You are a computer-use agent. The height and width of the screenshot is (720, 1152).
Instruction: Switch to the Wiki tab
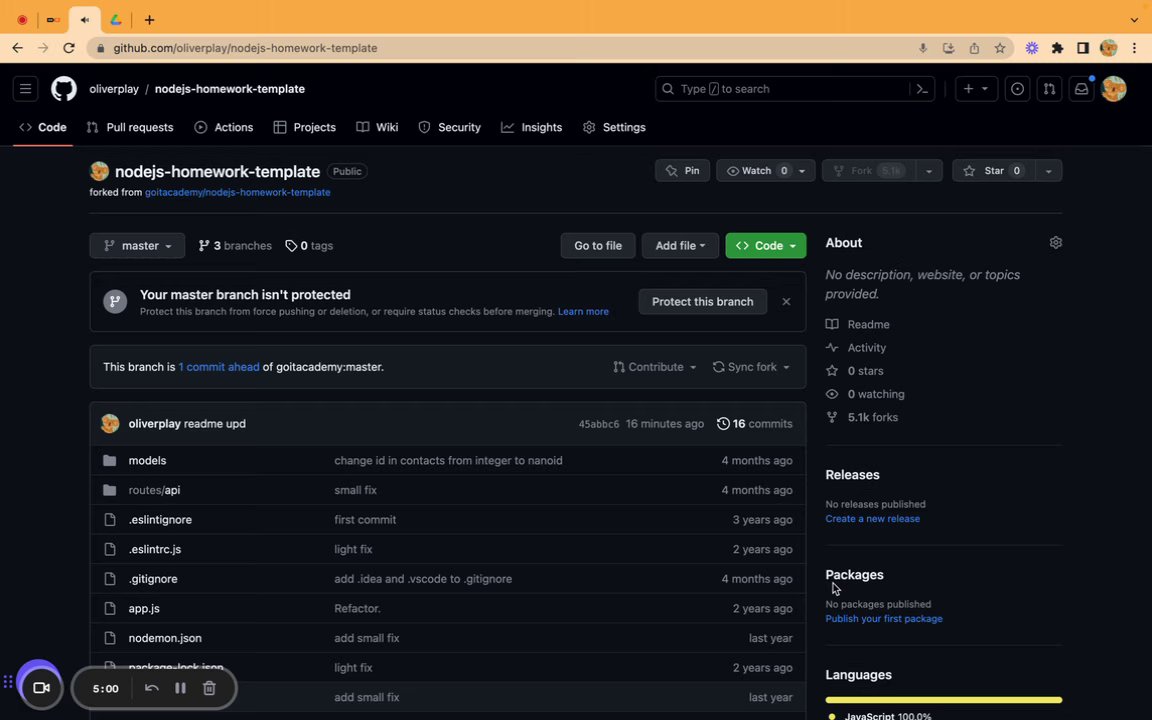tap(378, 127)
